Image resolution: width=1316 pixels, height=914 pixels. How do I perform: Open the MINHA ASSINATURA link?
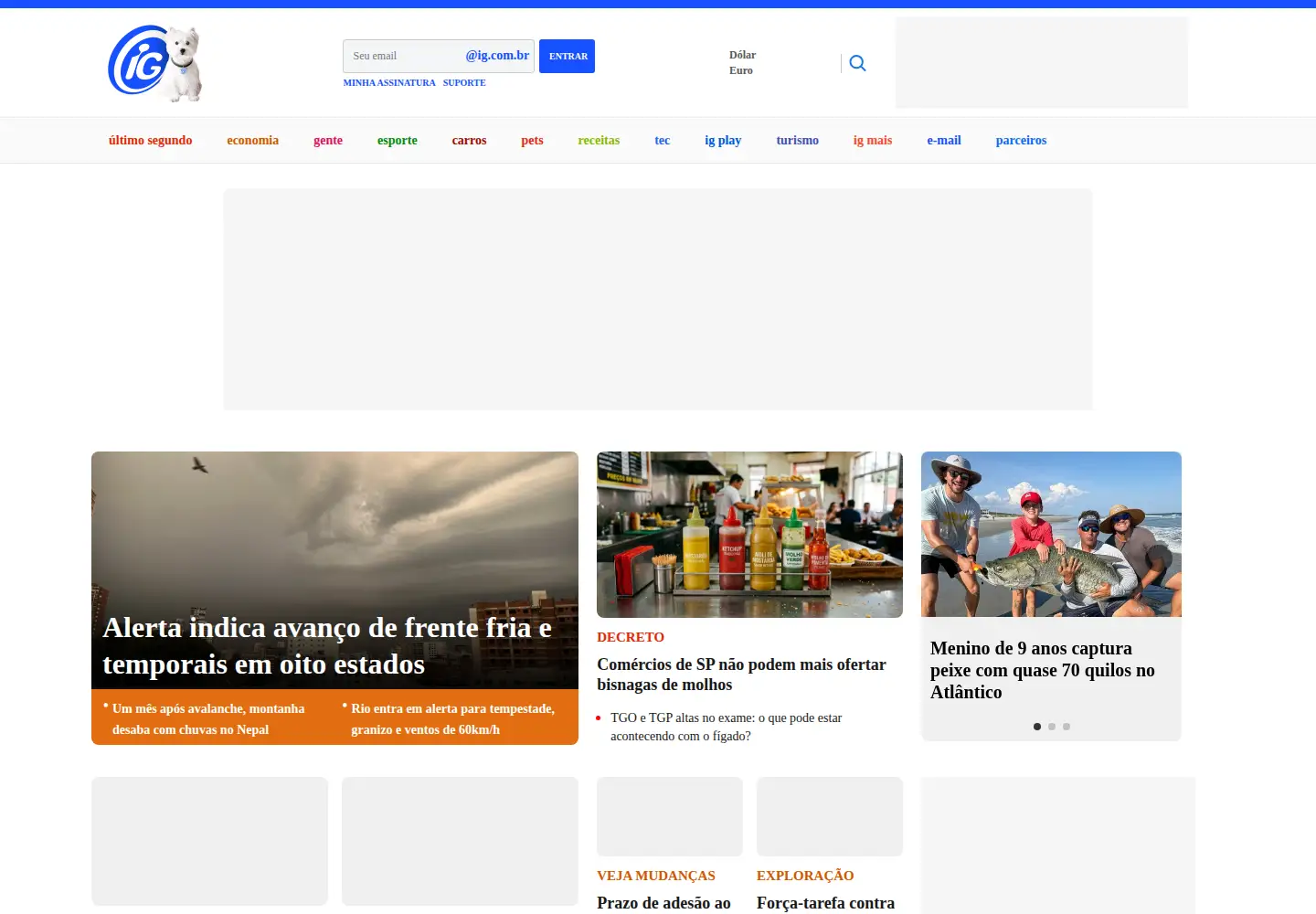coord(389,82)
